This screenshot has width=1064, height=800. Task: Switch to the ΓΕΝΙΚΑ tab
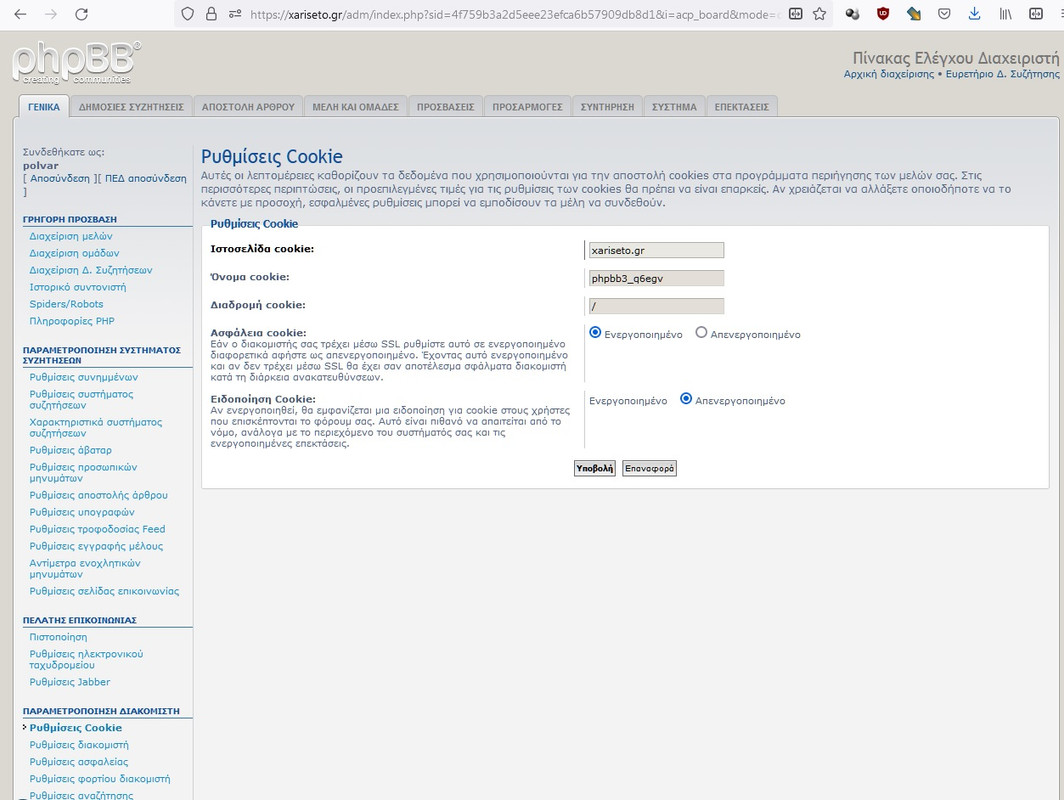click(x=44, y=107)
